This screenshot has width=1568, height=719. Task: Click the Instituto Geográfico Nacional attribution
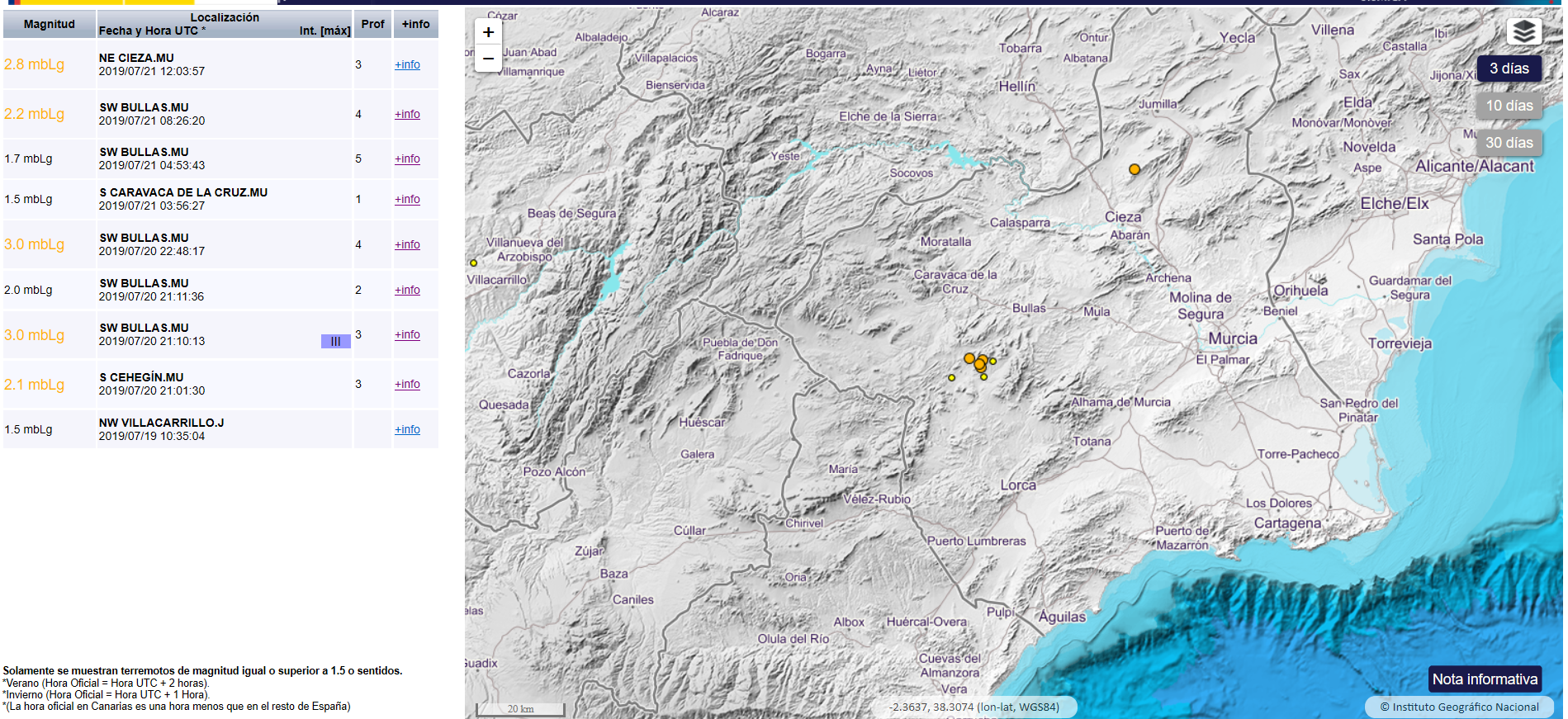click(1459, 707)
